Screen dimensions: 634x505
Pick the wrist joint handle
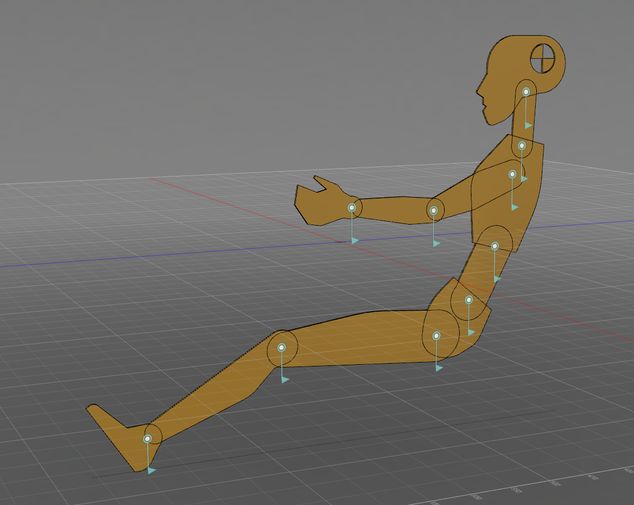pyautogui.click(x=352, y=208)
